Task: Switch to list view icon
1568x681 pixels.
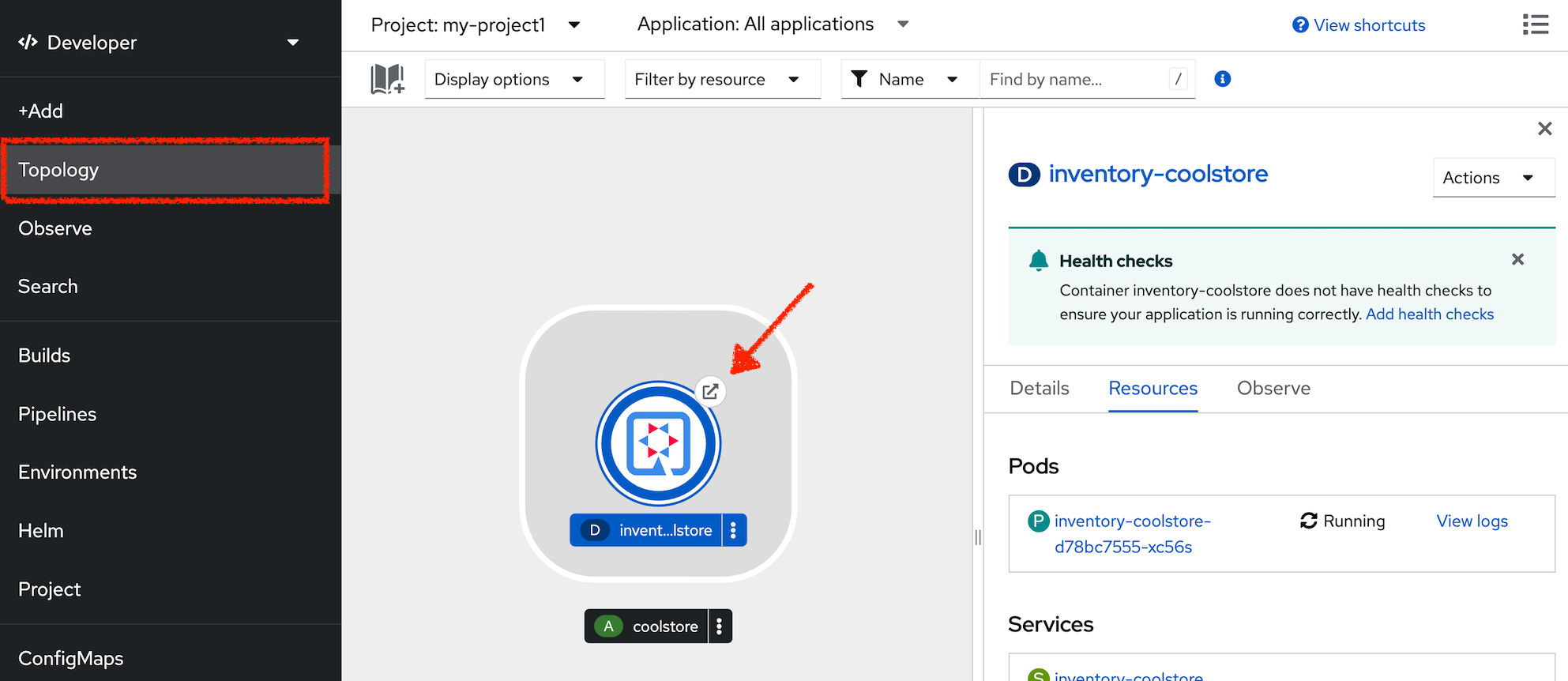Action: [1535, 24]
